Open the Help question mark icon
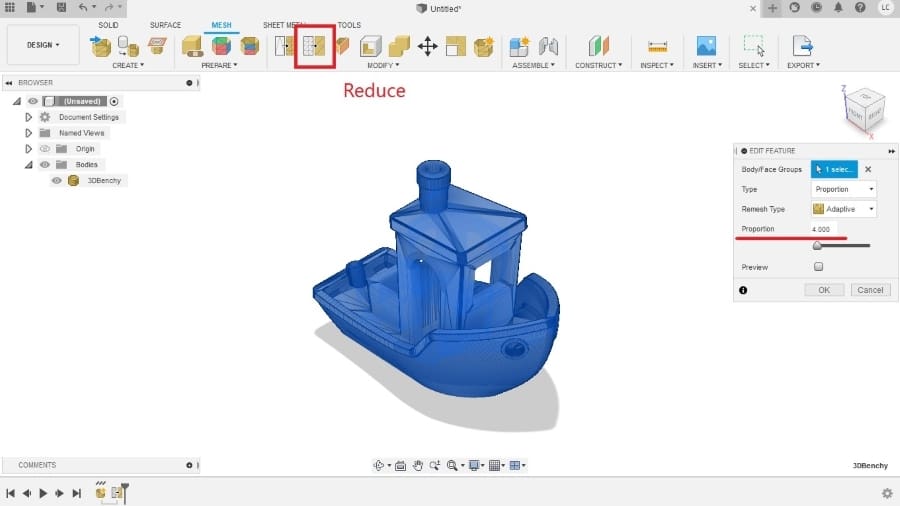 [x=860, y=7]
